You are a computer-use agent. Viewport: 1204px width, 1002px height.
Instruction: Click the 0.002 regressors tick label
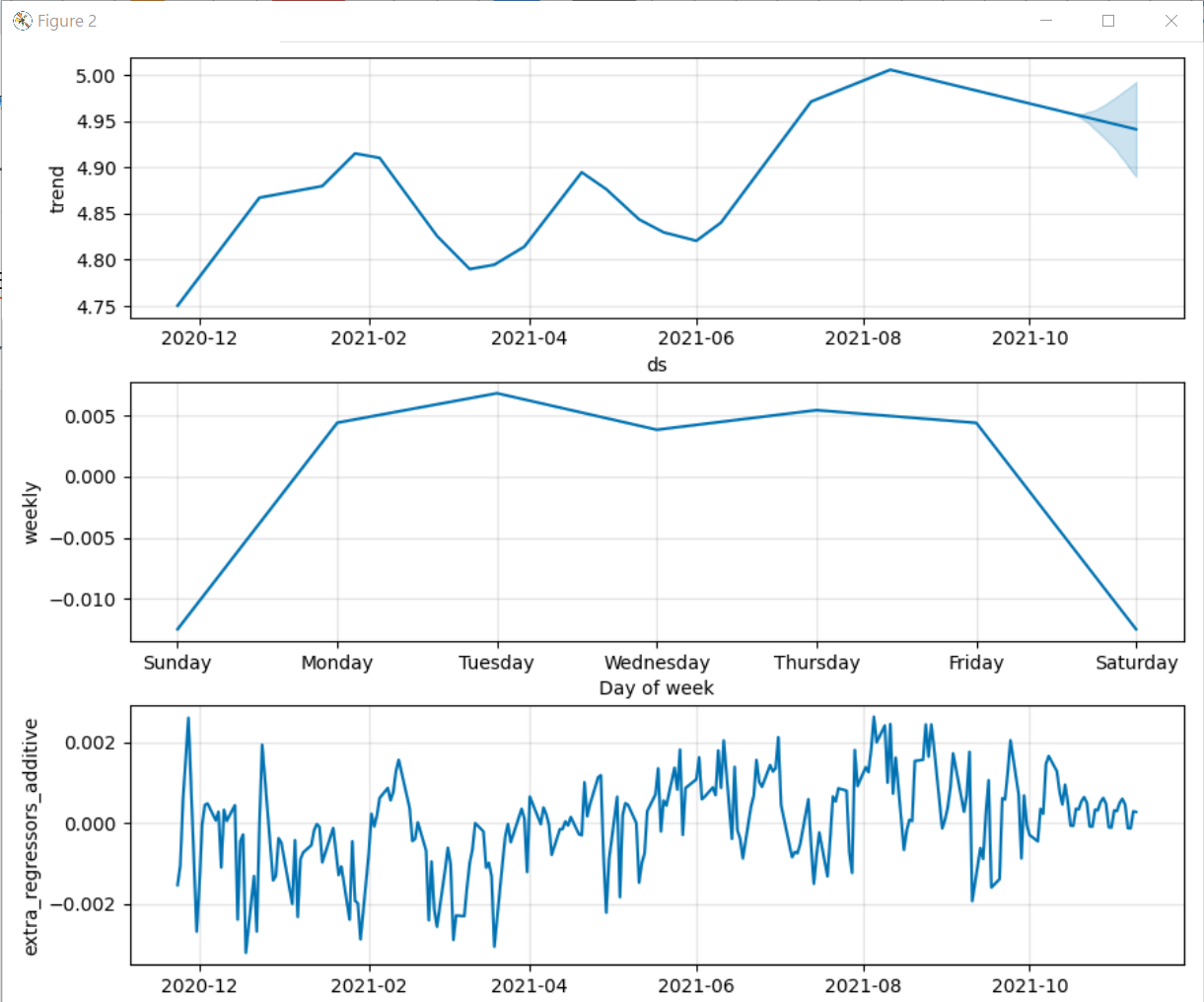[91, 743]
